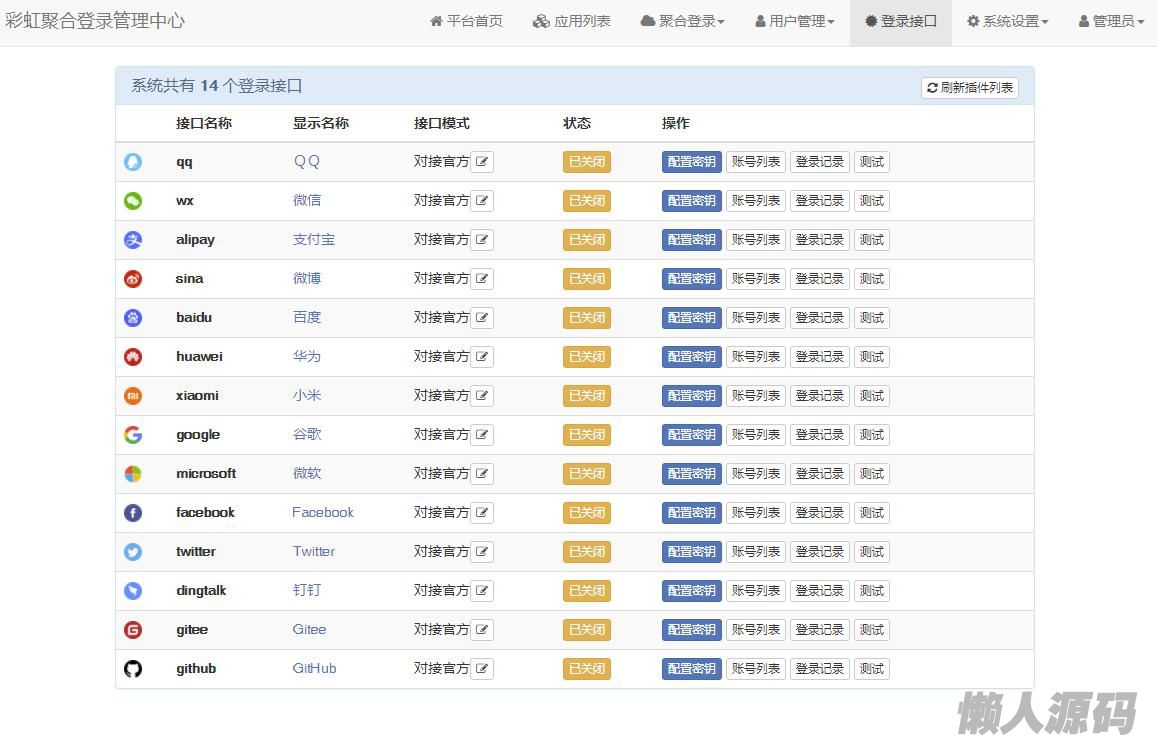Click 测试 button for twitter interface
The height and width of the screenshot is (748, 1157).
pos(871,552)
